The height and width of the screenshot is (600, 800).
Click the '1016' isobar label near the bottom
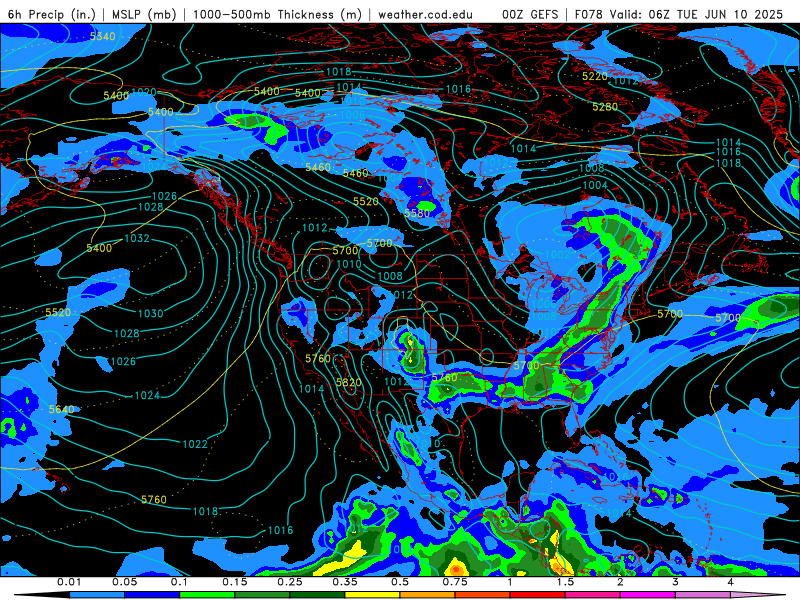(281, 531)
